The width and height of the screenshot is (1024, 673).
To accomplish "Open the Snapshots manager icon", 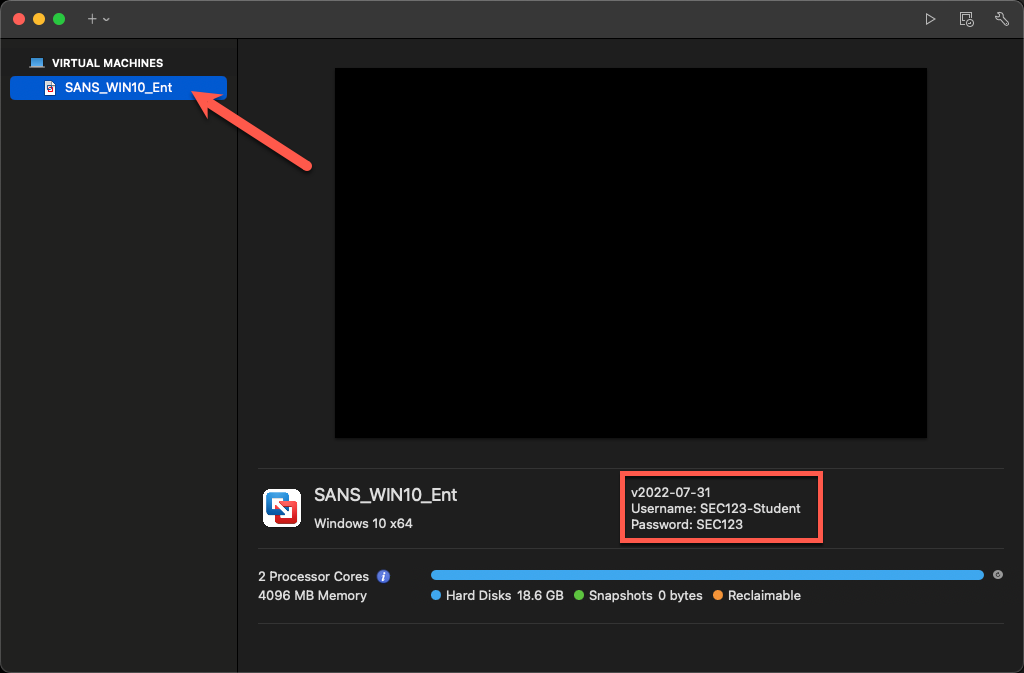I will tap(966, 19).
